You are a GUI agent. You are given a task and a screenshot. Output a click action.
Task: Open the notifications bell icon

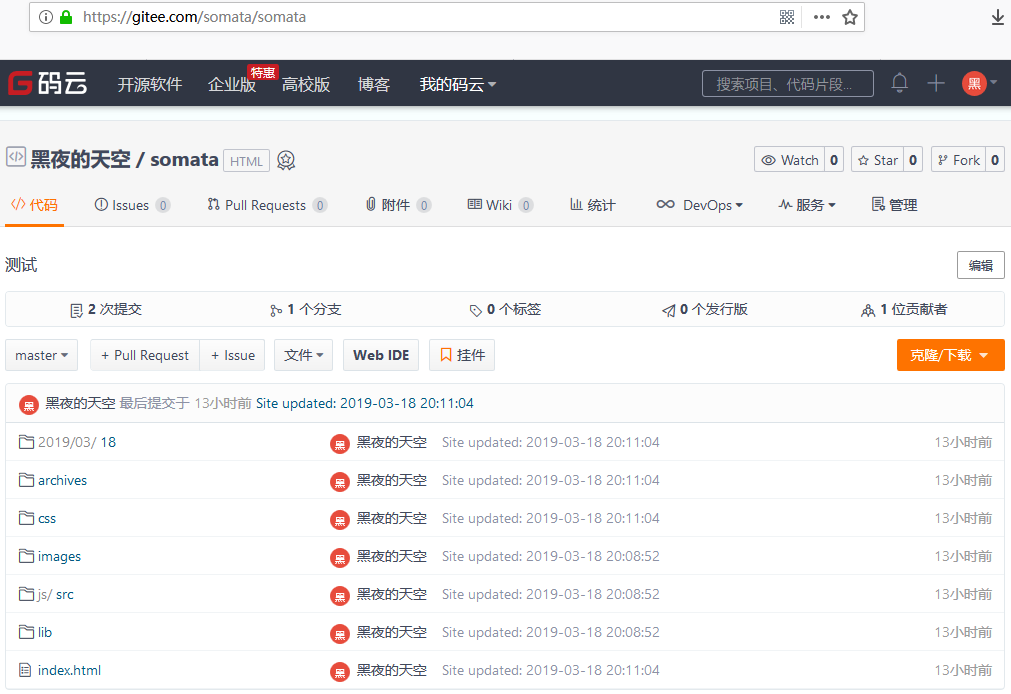(x=900, y=83)
